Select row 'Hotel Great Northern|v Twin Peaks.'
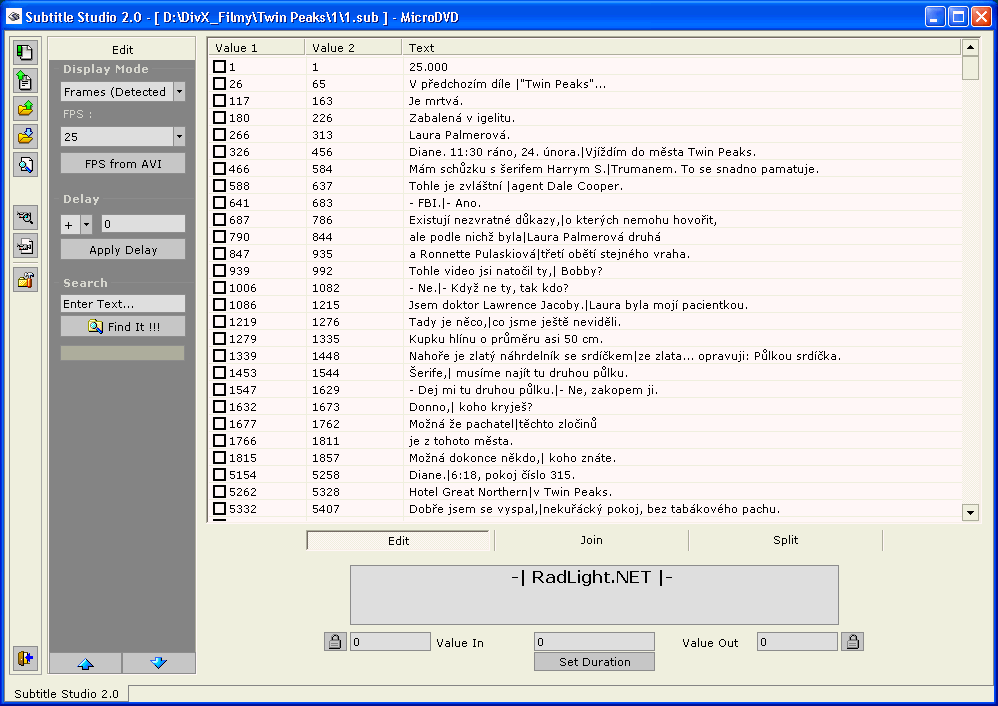The height and width of the screenshot is (706, 998). coord(586,491)
